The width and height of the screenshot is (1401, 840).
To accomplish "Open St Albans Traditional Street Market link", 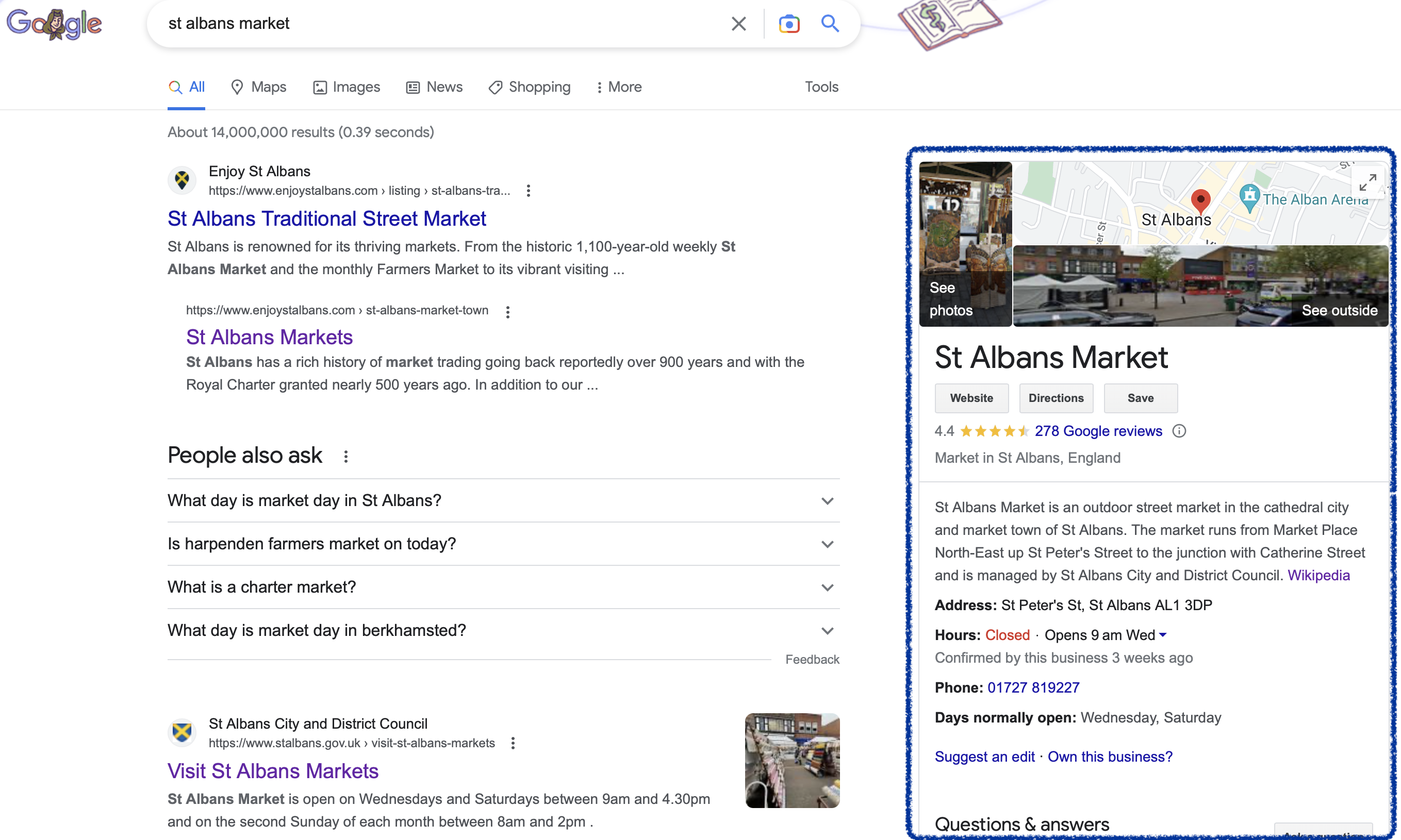I will (327, 219).
